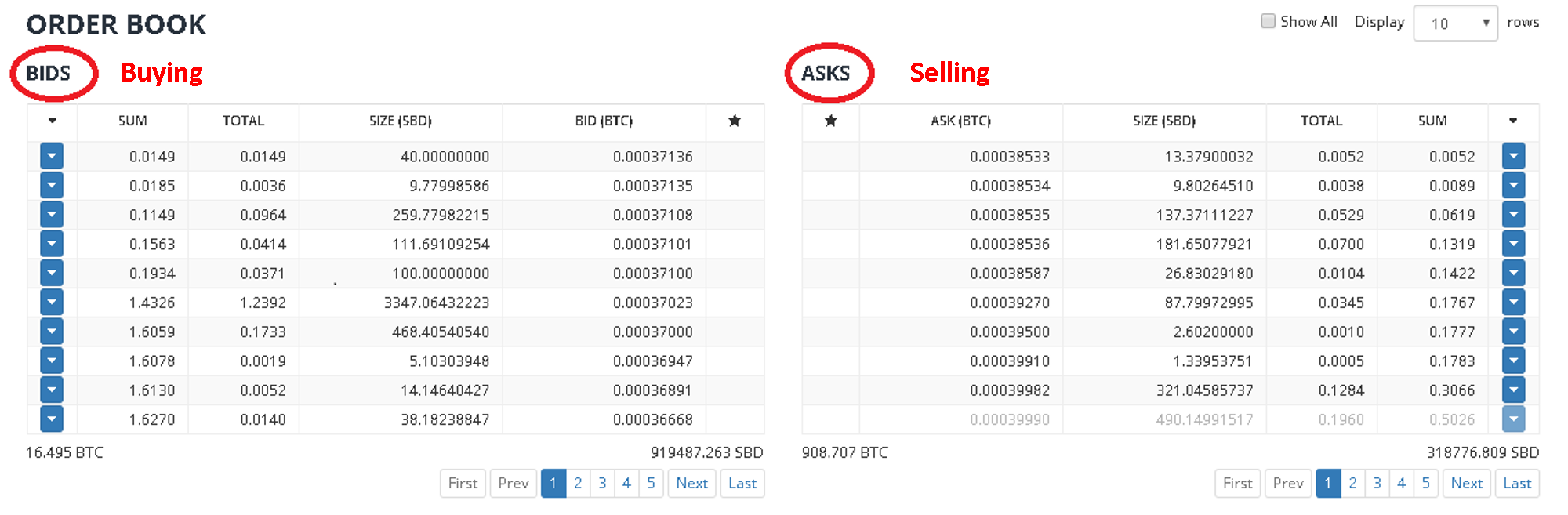Screen dimensions: 1568x515
Task: Click the caret icon in the asks header
Action: point(1513,121)
